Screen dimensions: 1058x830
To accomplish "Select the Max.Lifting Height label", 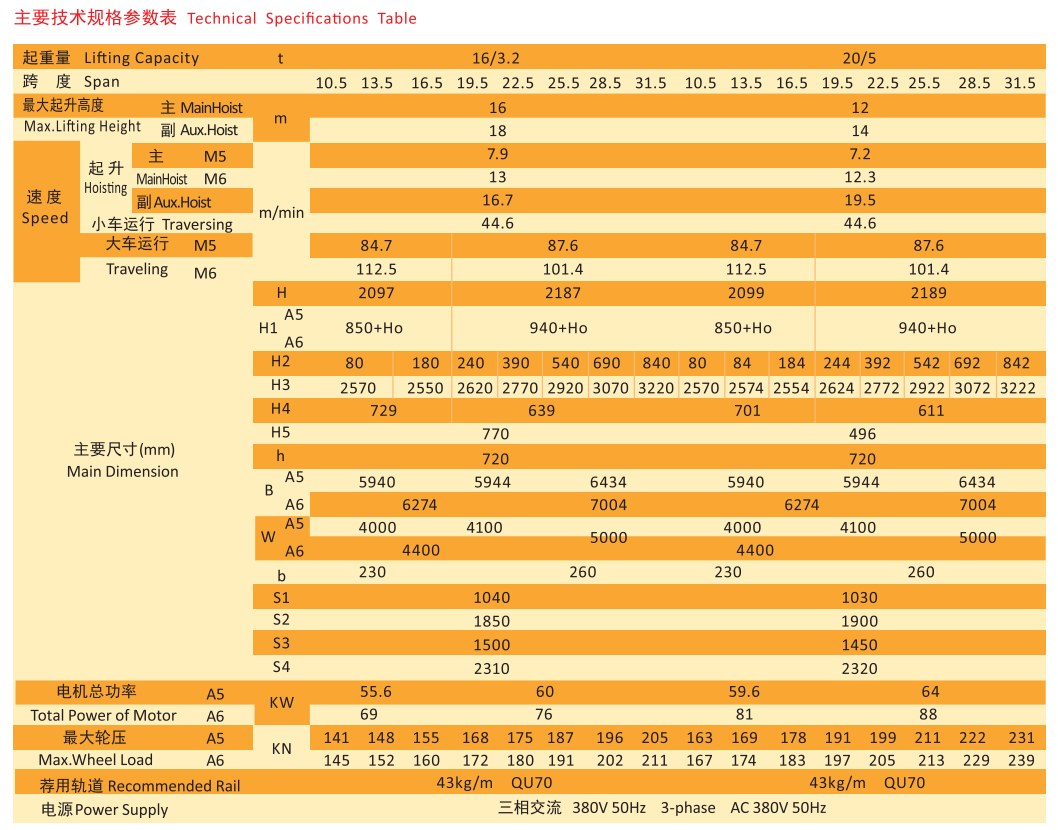I will [x=82, y=127].
